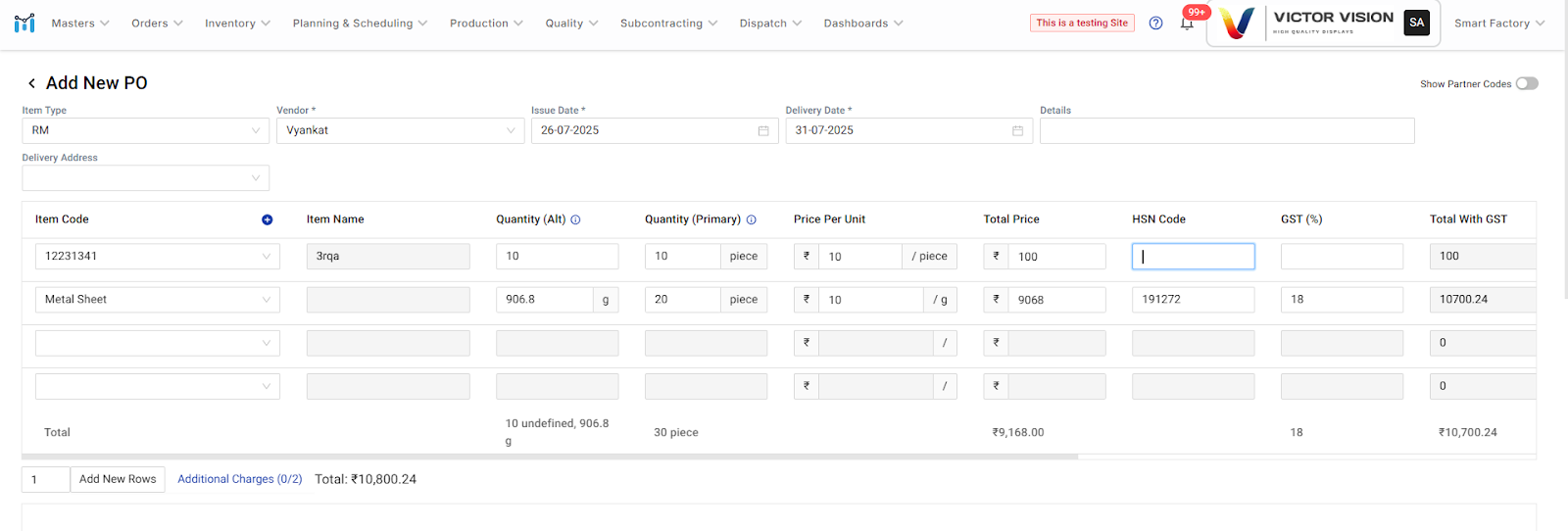The height and width of the screenshot is (531, 1568).
Task: Click the horizontal scrollbar under the table
Action: click(549, 457)
